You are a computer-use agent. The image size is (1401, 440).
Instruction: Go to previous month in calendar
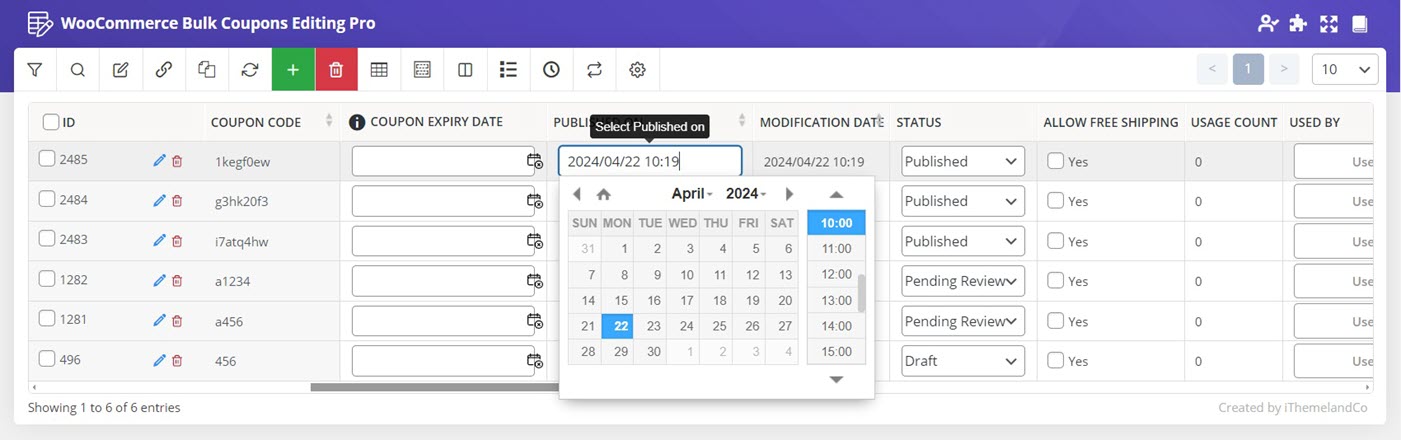[577, 194]
